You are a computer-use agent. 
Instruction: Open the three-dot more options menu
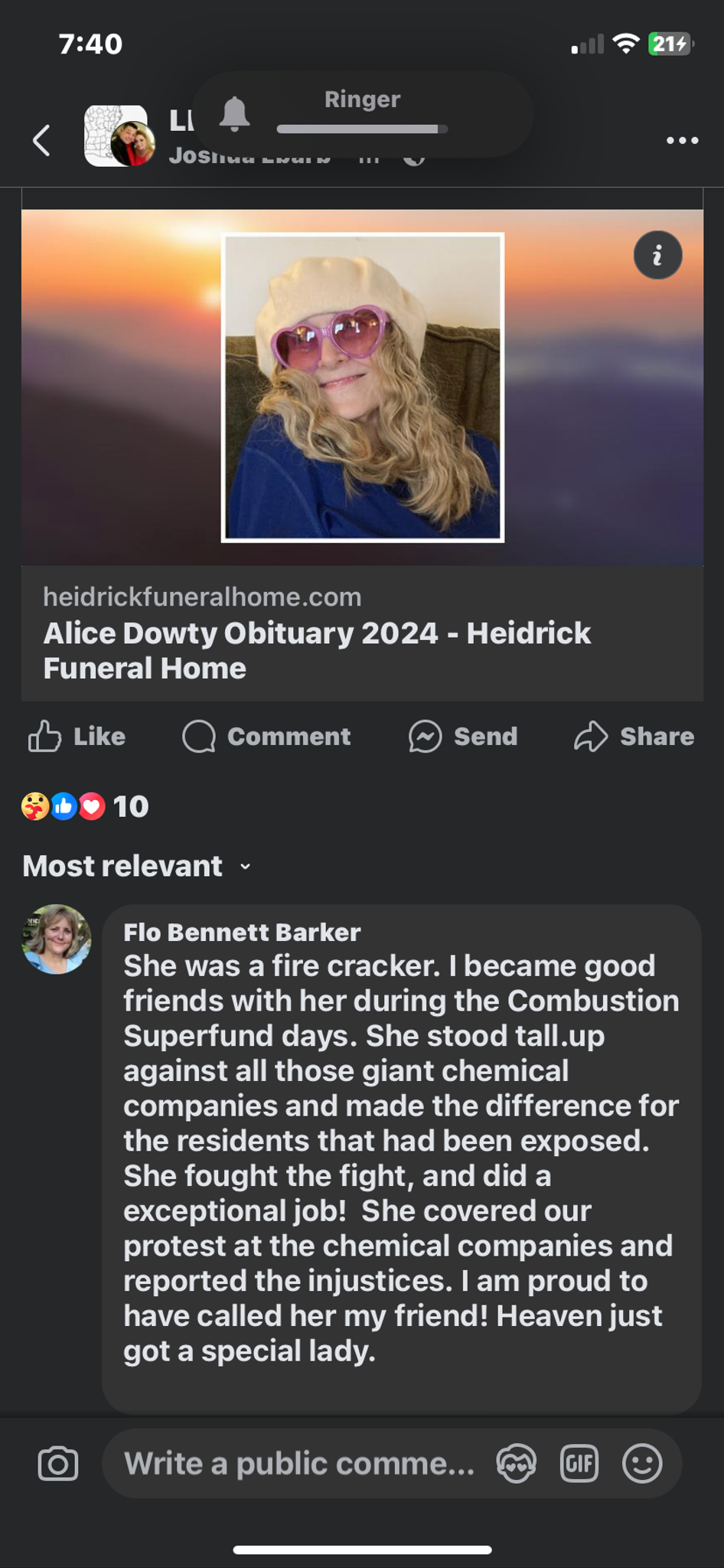[x=682, y=140]
